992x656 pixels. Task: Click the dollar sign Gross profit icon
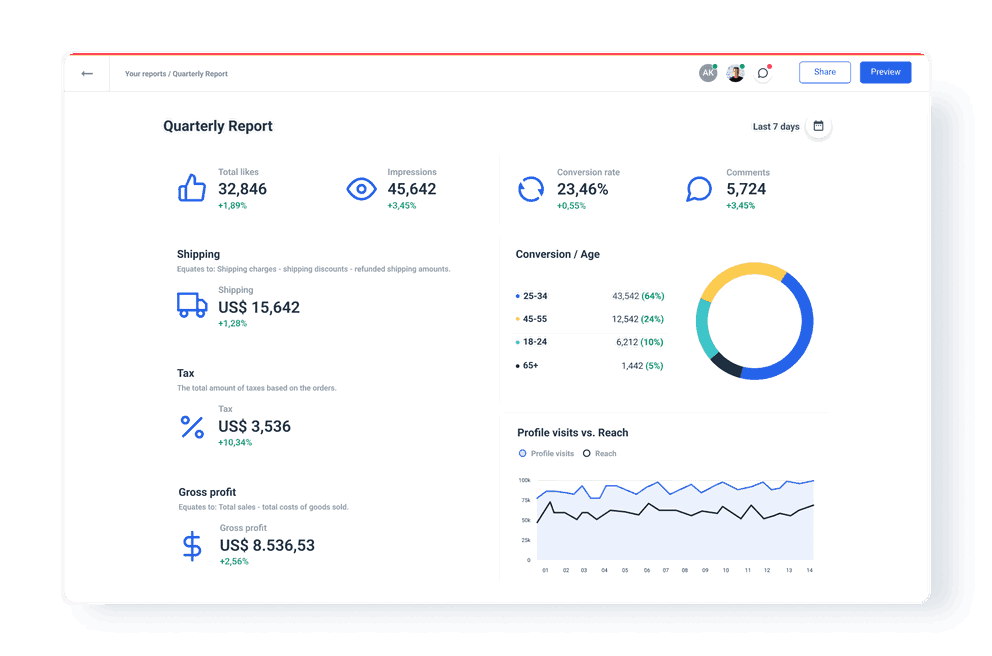point(191,544)
